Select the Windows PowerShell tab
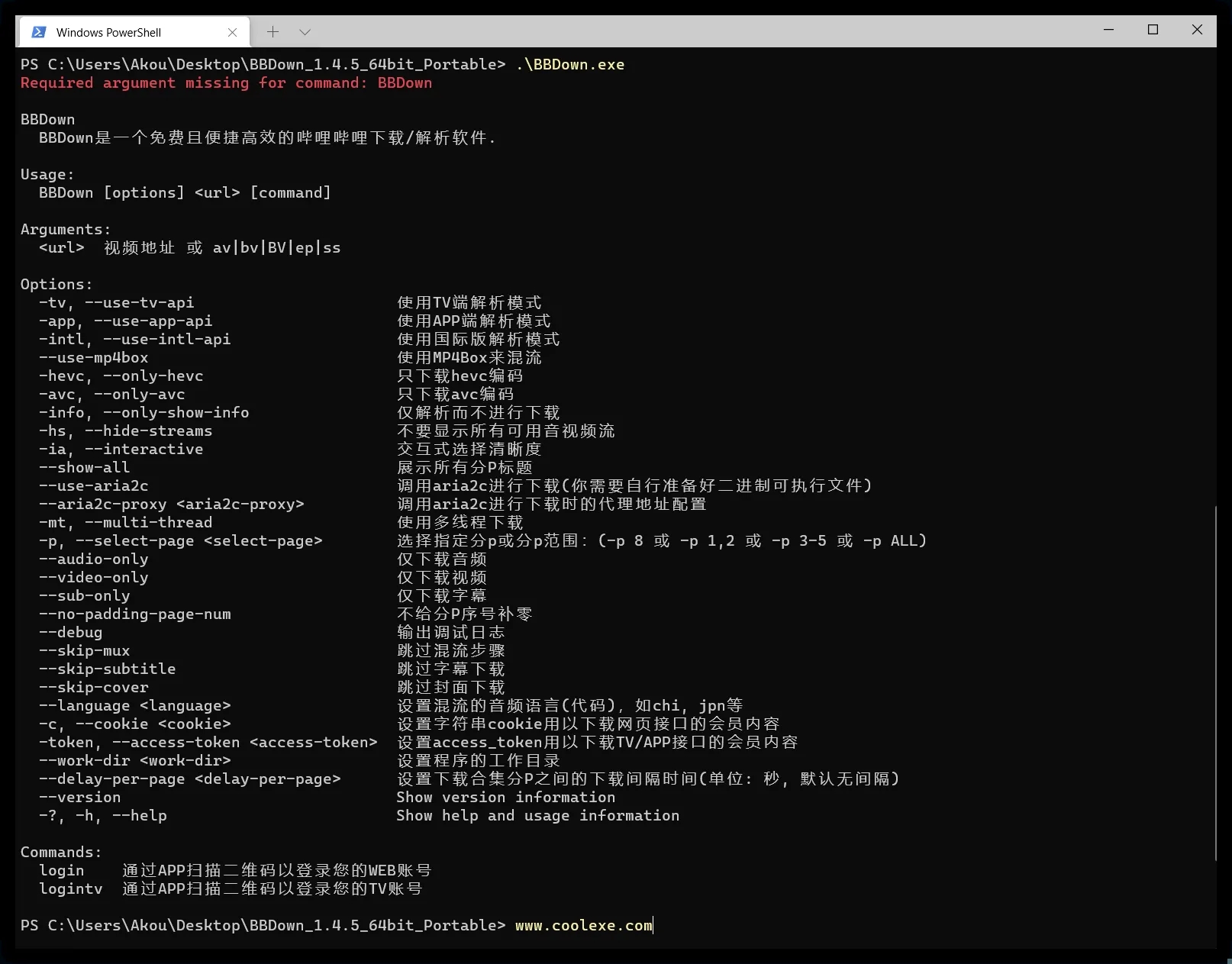Viewport: 1232px width, 964px height. coord(134,32)
